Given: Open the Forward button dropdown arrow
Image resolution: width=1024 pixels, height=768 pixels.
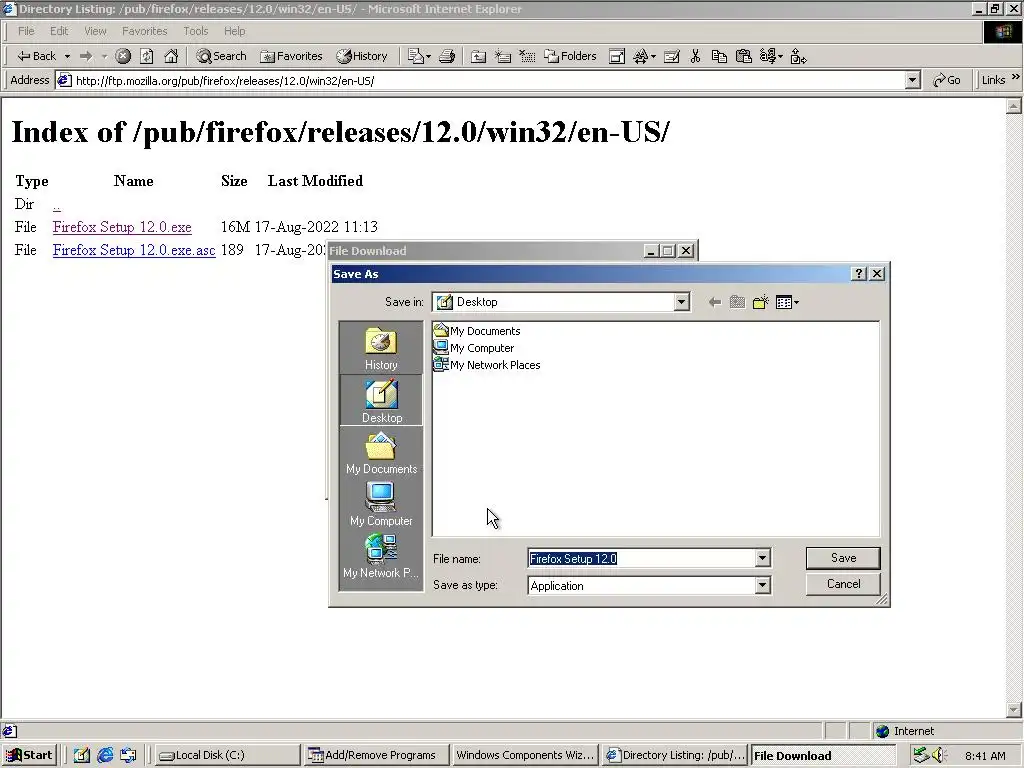Looking at the screenshot, I should pyautogui.click(x=104, y=56).
